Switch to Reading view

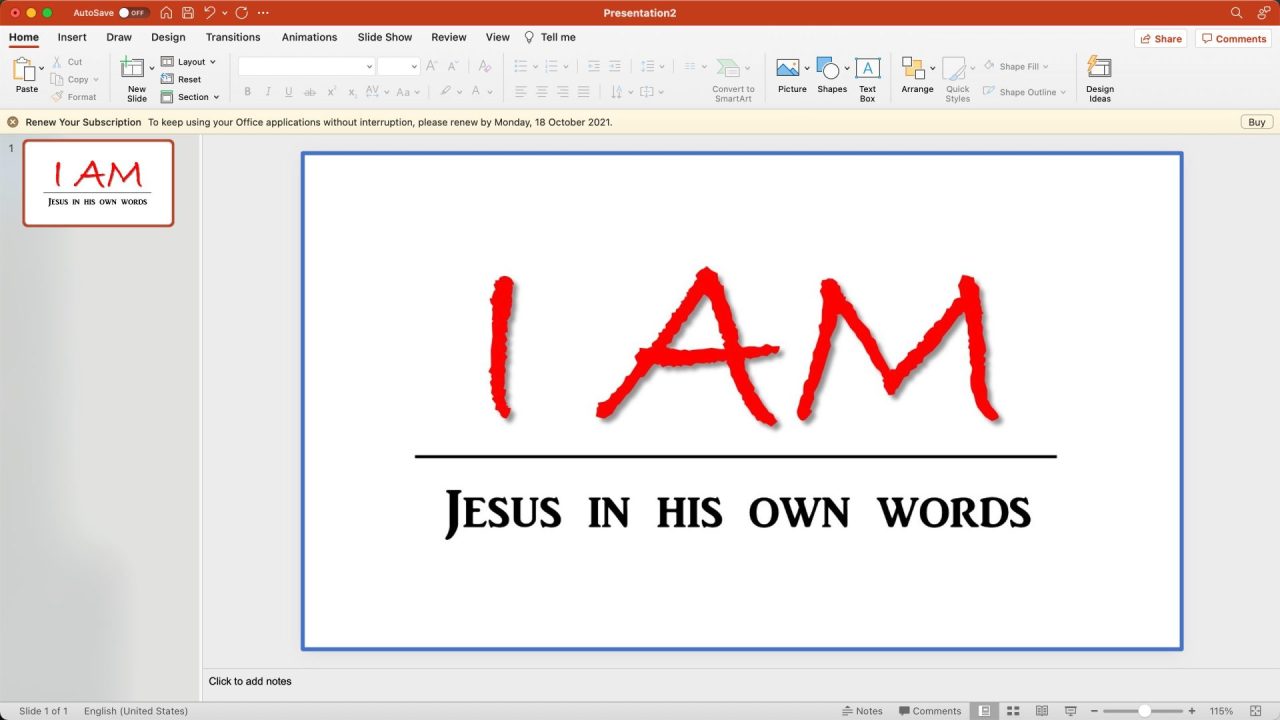point(1041,711)
